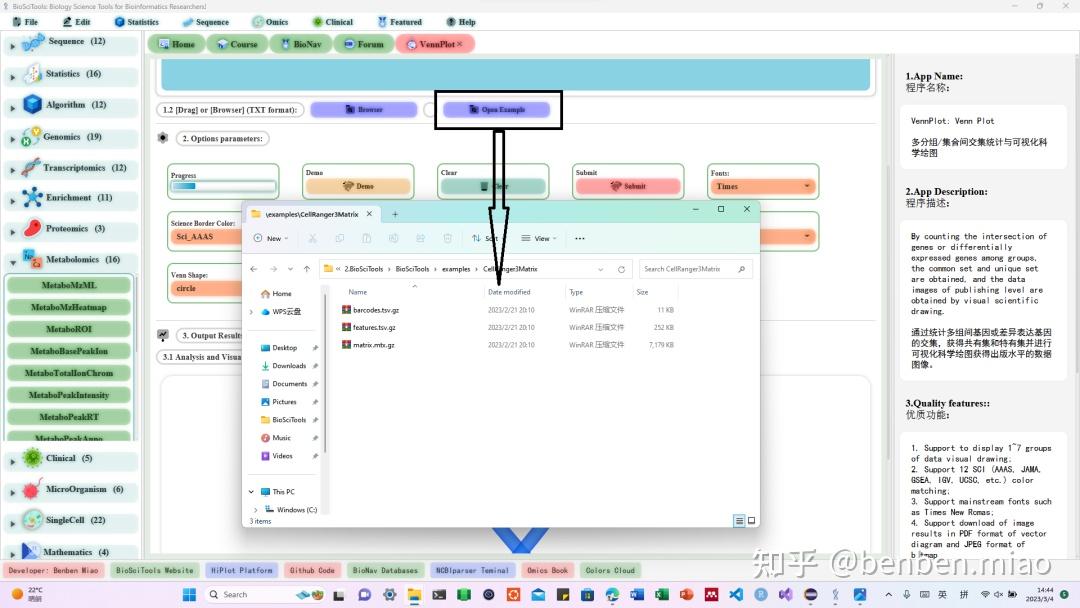This screenshot has width=1080, height=608.
Task: Click the options bullet toggle beside Options parameters
Action: (x=163, y=138)
